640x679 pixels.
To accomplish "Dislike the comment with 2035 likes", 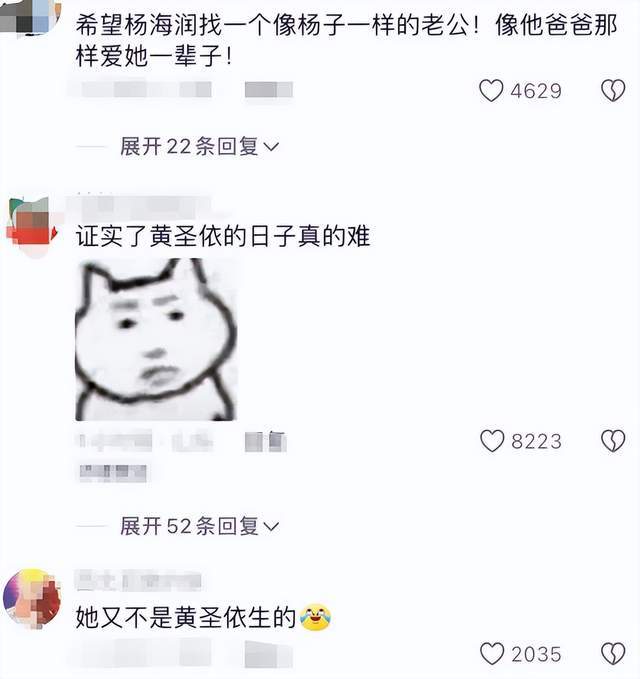I will click(613, 654).
